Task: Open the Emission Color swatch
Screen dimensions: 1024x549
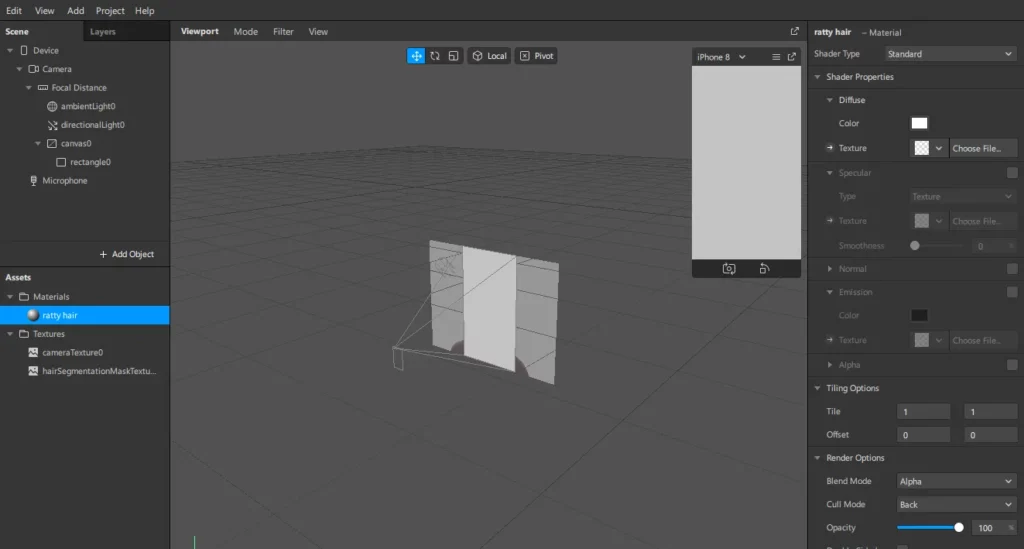Action: click(919, 315)
